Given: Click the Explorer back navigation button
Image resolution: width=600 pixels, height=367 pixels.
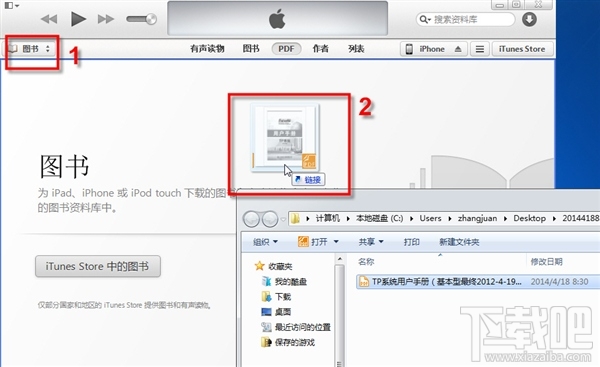Looking at the screenshot, I should pos(252,219).
